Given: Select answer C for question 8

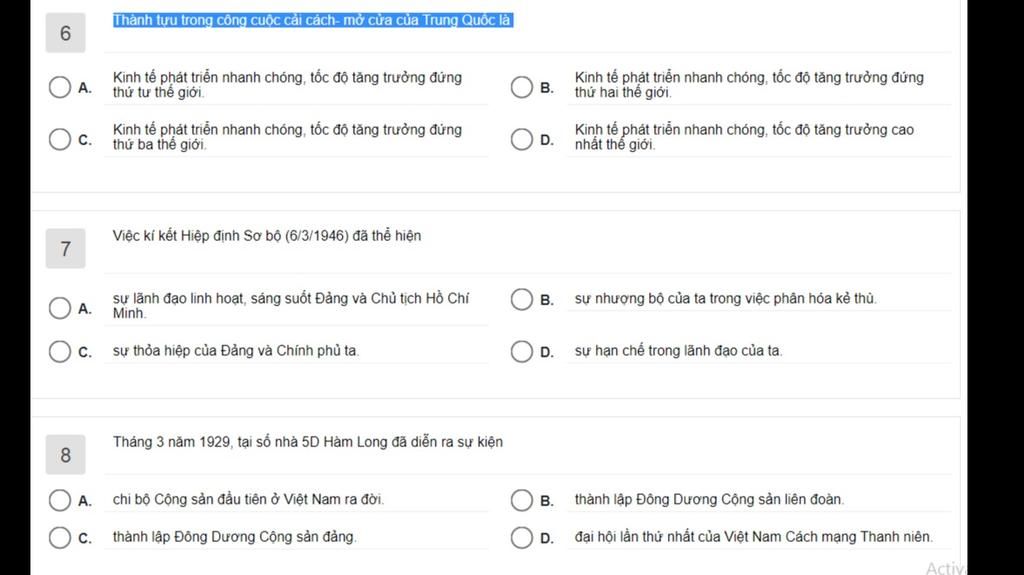Looking at the screenshot, I should [x=59, y=538].
